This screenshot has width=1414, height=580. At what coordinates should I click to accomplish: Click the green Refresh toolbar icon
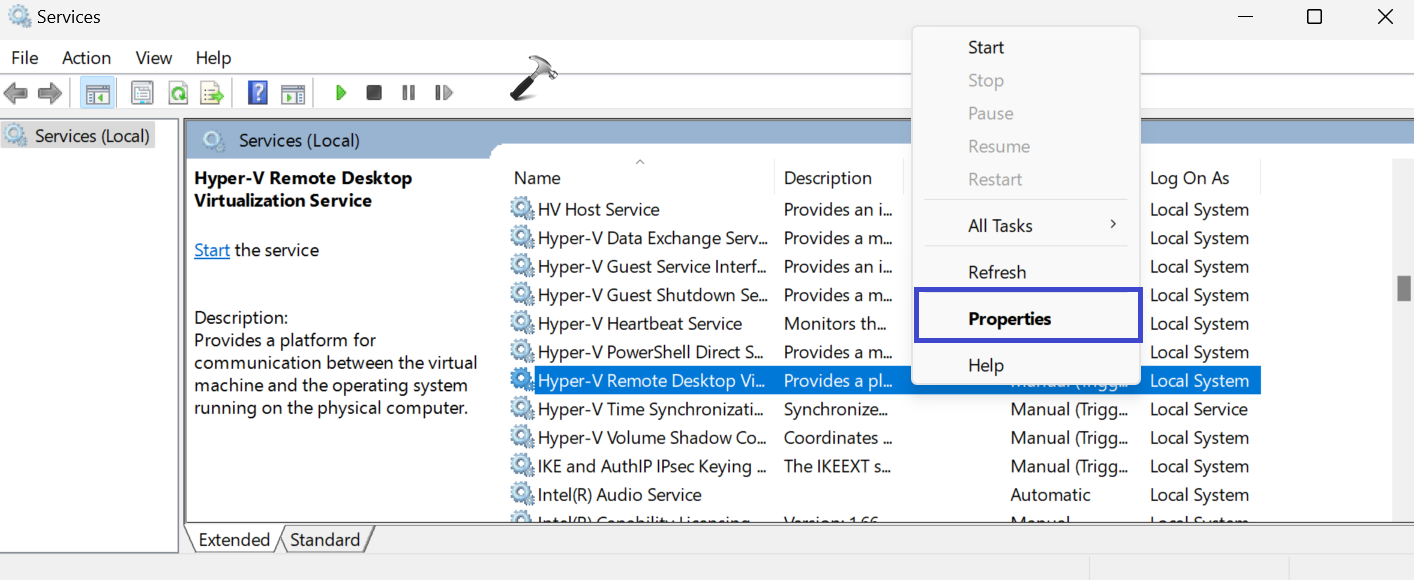[x=178, y=93]
